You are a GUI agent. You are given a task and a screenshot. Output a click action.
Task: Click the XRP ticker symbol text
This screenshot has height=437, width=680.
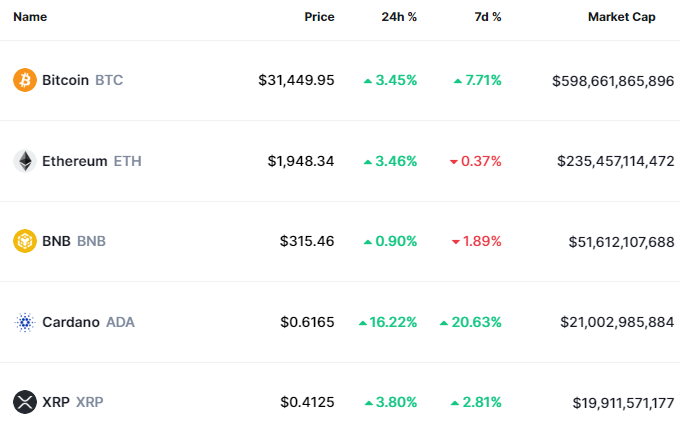pos(89,402)
